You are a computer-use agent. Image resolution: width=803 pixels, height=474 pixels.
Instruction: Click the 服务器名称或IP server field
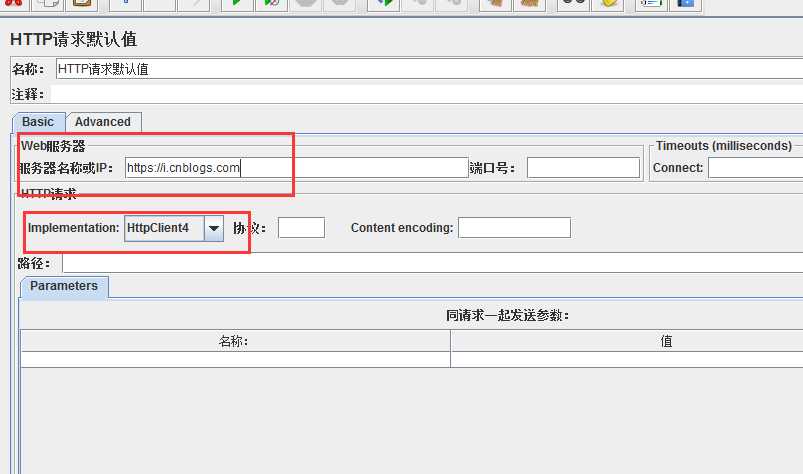coord(297,168)
